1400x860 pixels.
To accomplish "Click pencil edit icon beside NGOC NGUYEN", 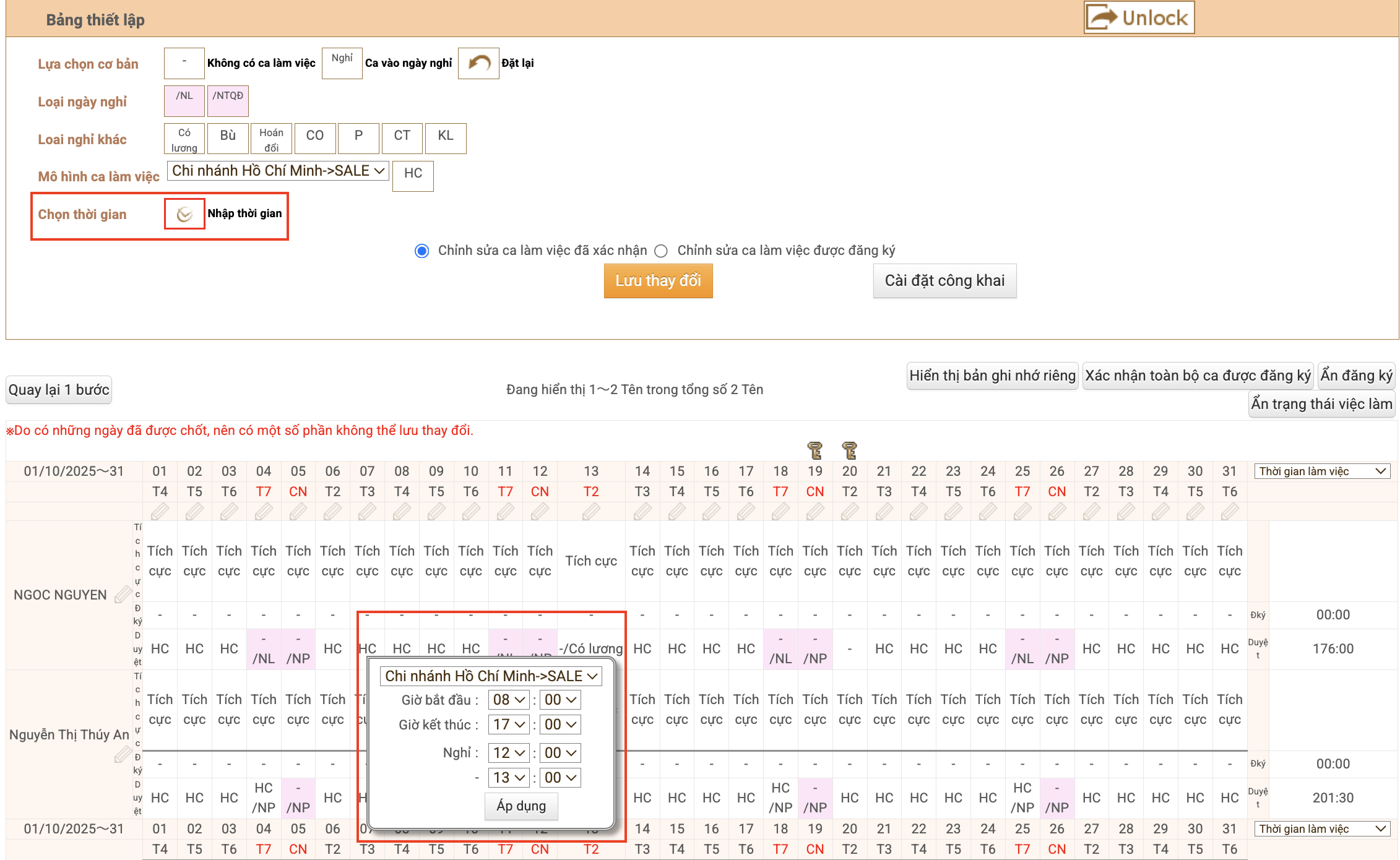I will tap(123, 595).
